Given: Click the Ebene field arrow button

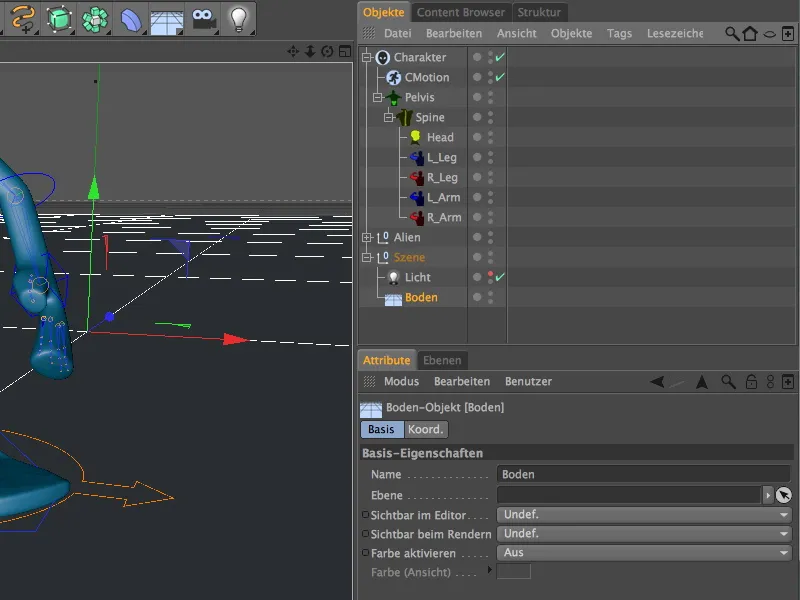Looking at the screenshot, I should [x=768, y=495].
